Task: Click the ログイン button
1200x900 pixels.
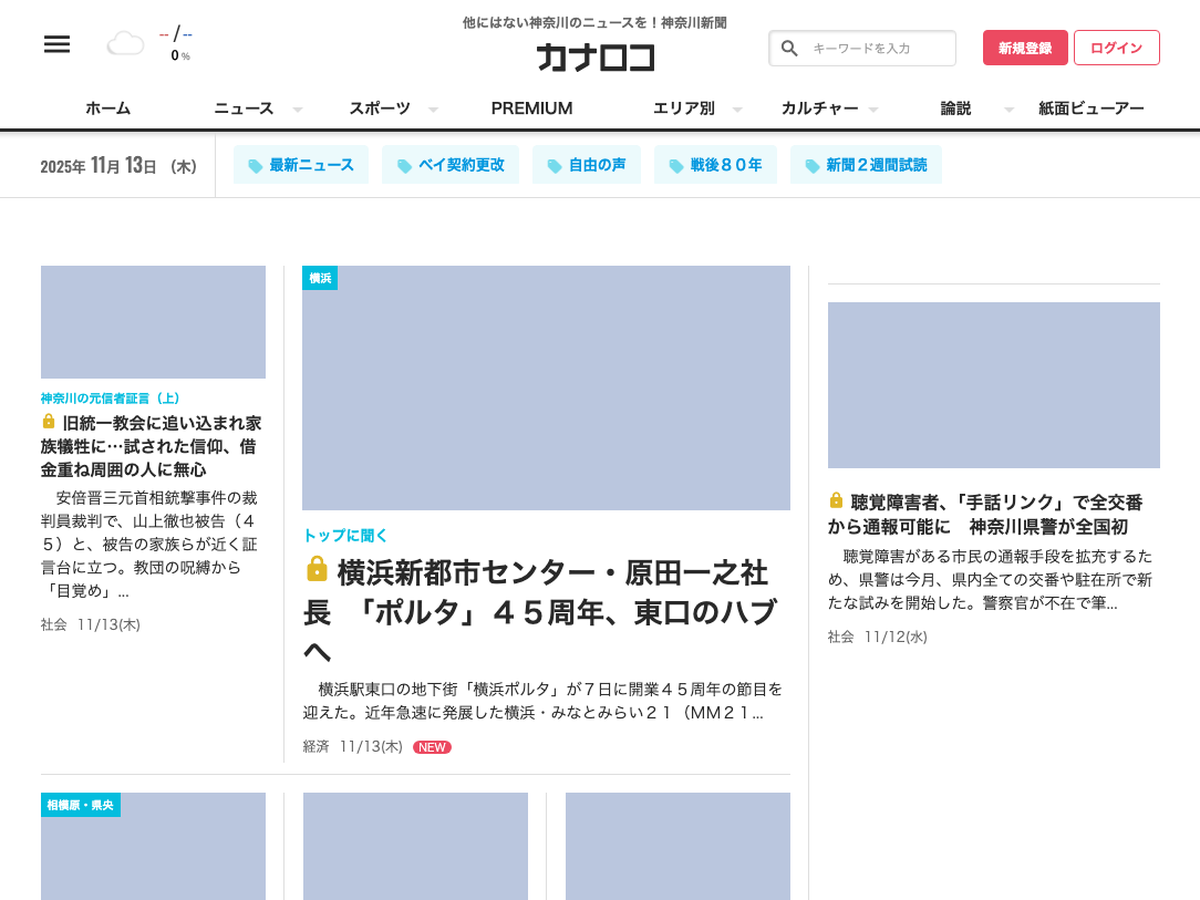Action: 1116,48
